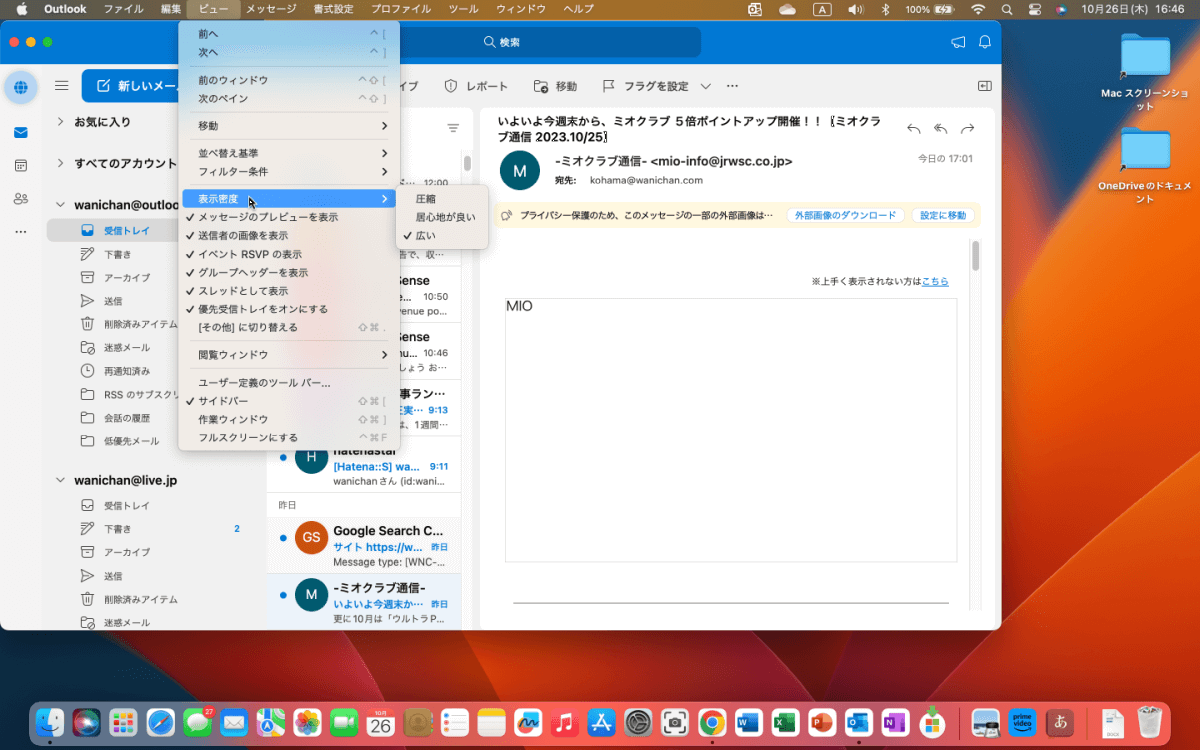Image resolution: width=1200 pixels, height=750 pixels.
Task: Open Finder in the Dock
Action: pyautogui.click(x=50, y=722)
